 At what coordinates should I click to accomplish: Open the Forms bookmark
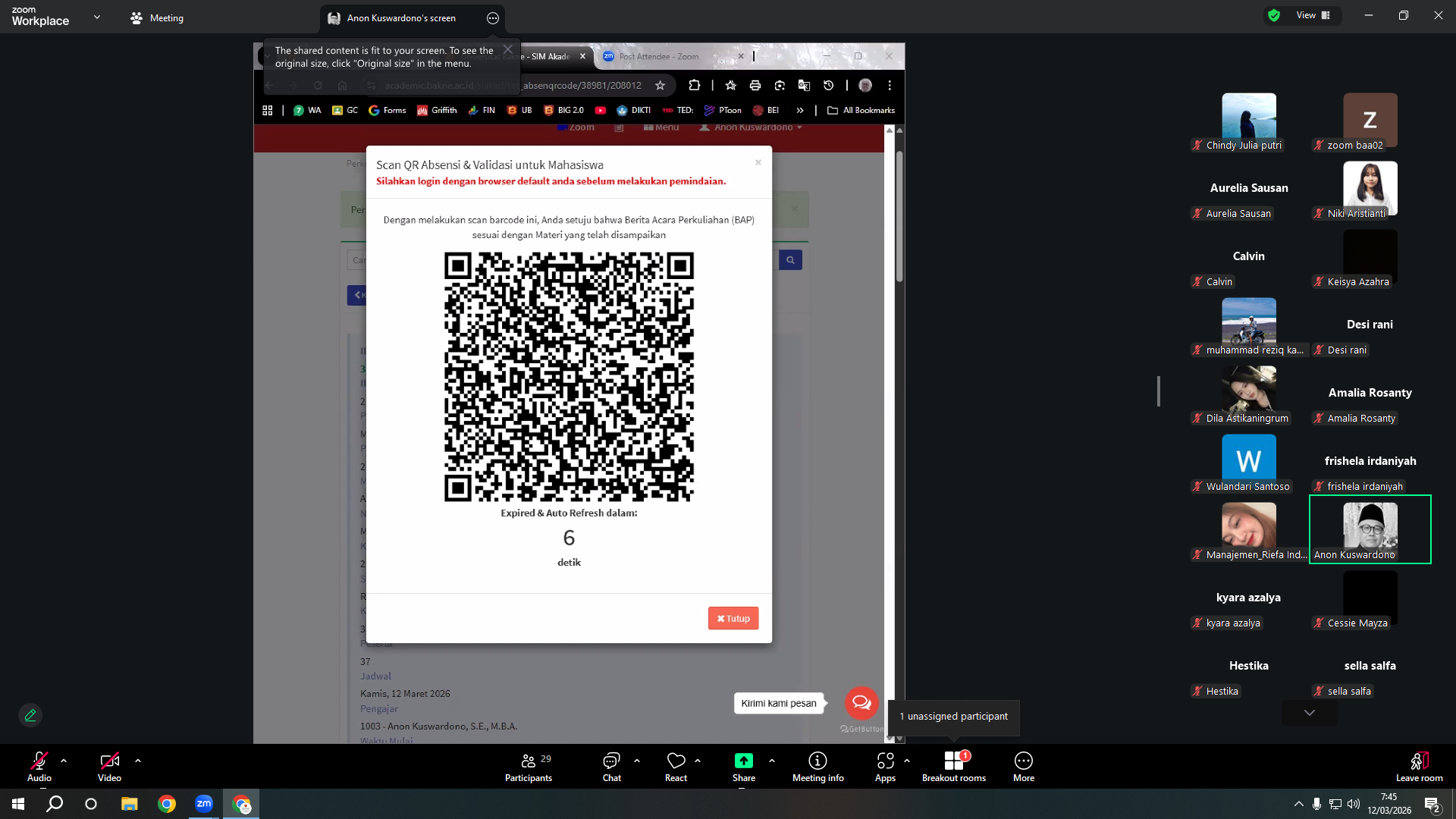tap(388, 110)
